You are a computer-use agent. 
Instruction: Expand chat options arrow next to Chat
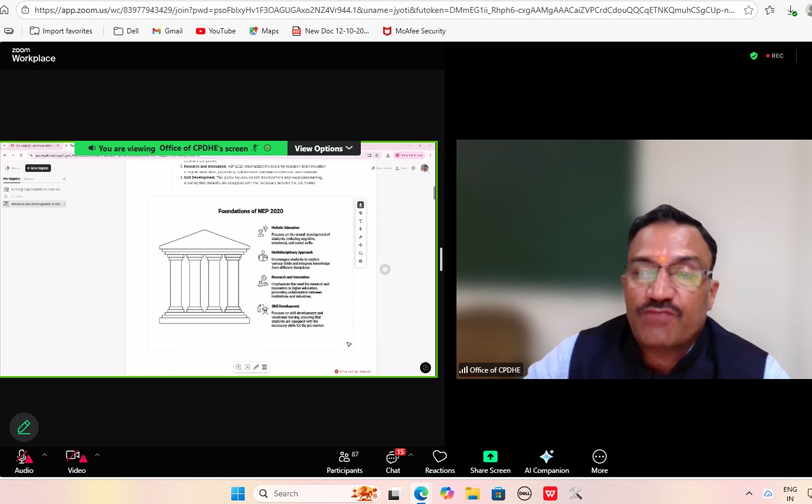tap(411, 455)
